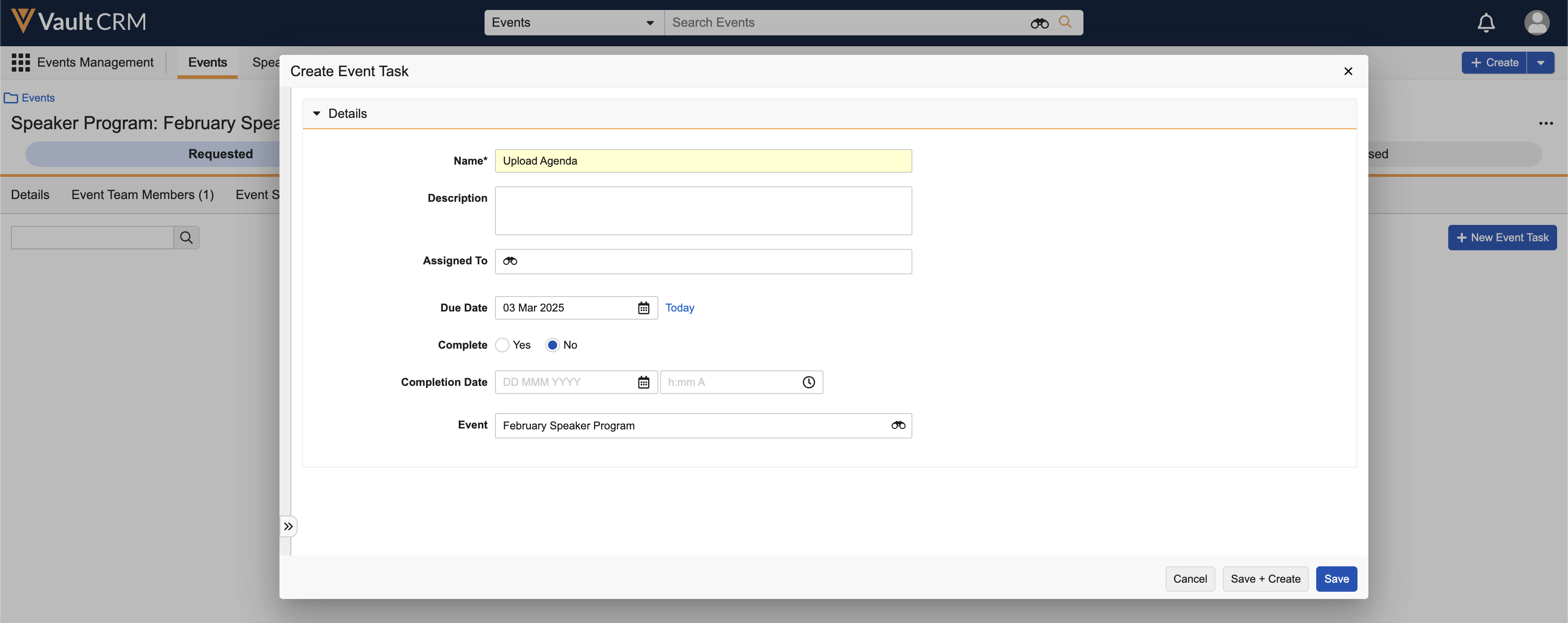Click the orange magnifier search icon
The height and width of the screenshot is (623, 1568).
coord(1064,22)
